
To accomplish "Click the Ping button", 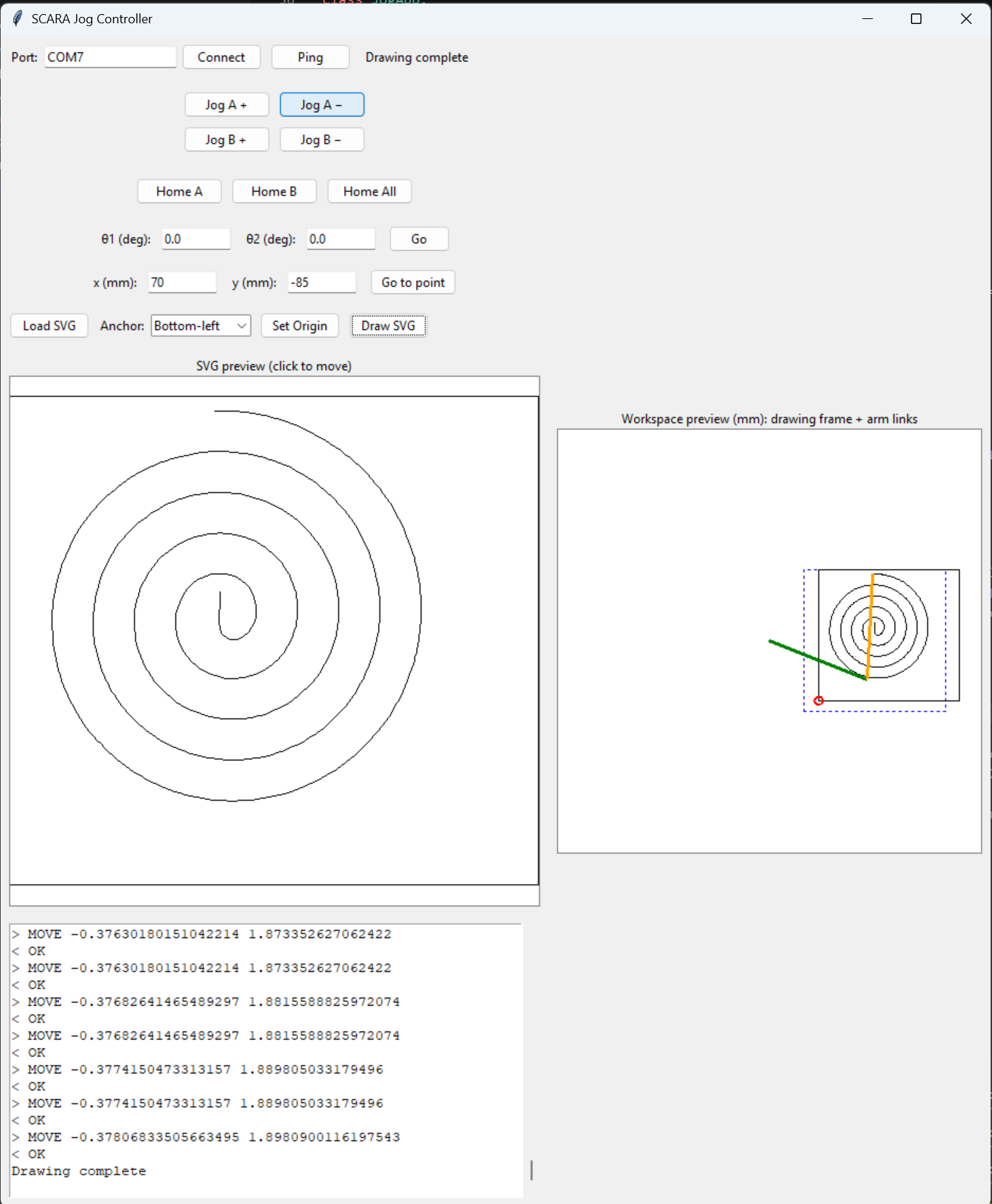I will [x=310, y=57].
